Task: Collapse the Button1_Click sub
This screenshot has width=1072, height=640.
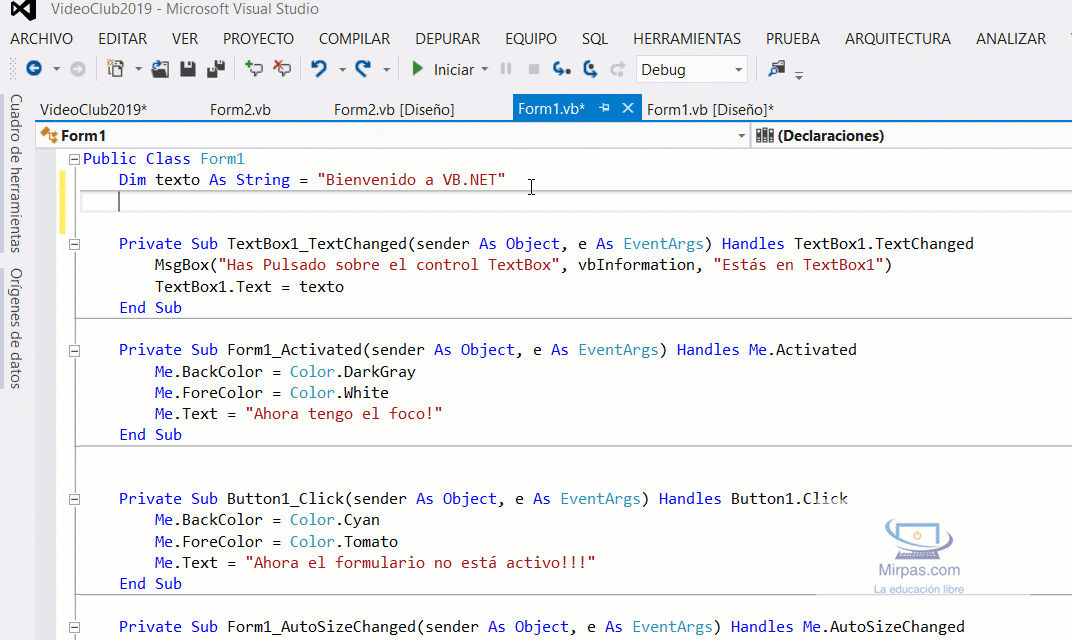Action: [x=75, y=499]
